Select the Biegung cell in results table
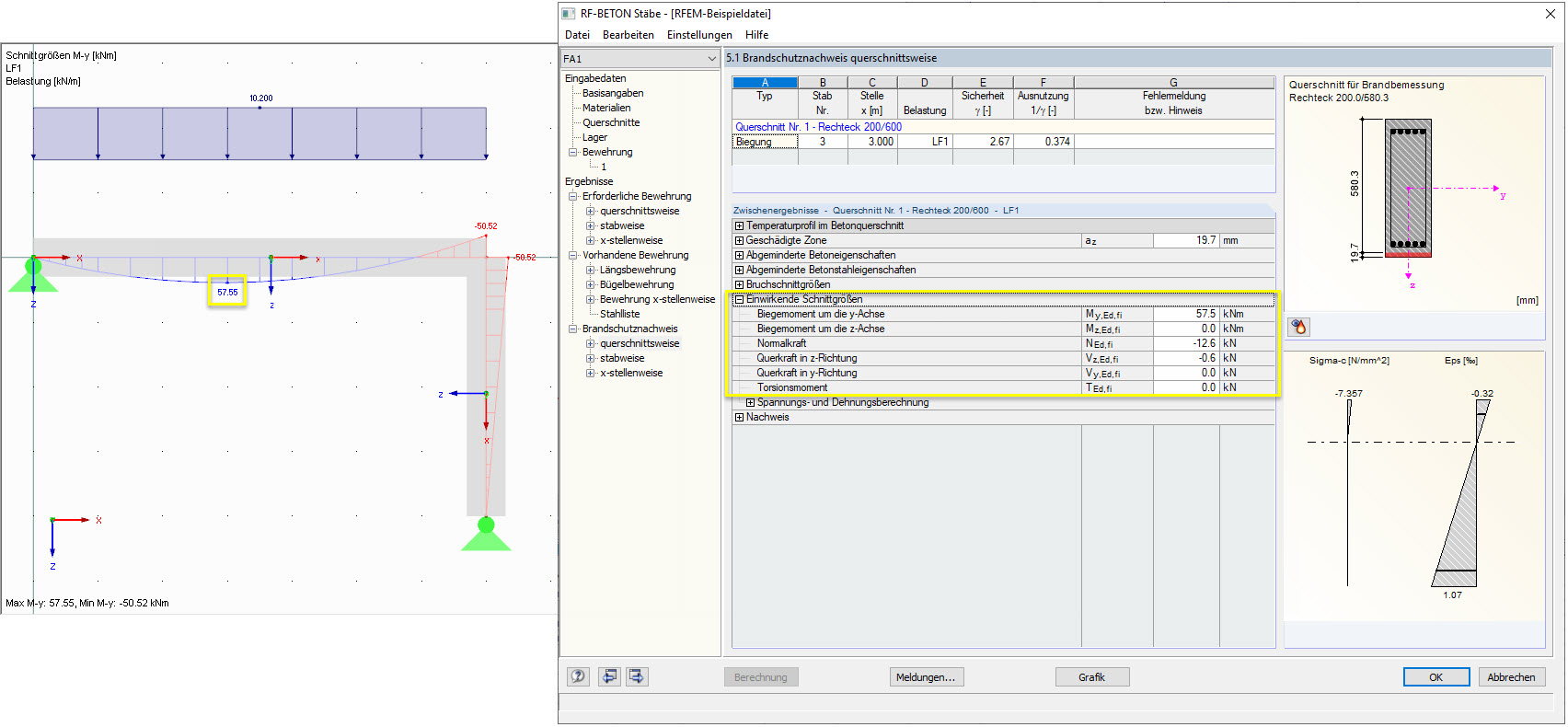The image size is (1568, 727). (765, 142)
